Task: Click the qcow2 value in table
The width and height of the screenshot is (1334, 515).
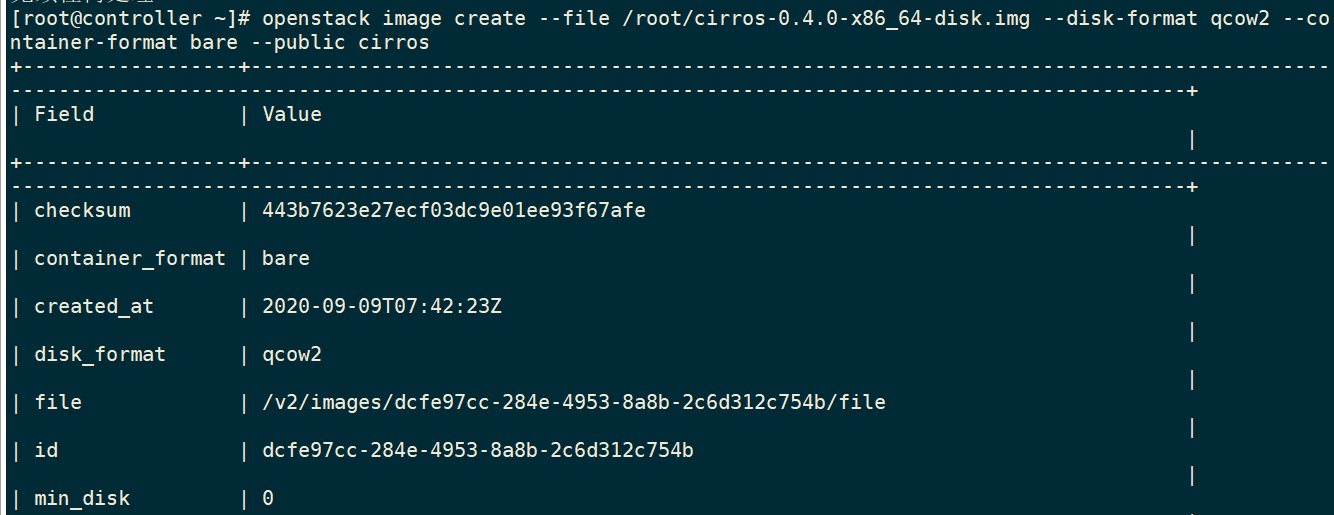Action: [x=292, y=355]
